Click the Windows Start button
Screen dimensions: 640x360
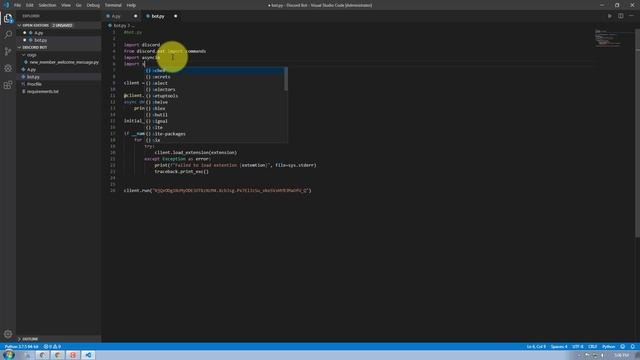coord(8,355)
